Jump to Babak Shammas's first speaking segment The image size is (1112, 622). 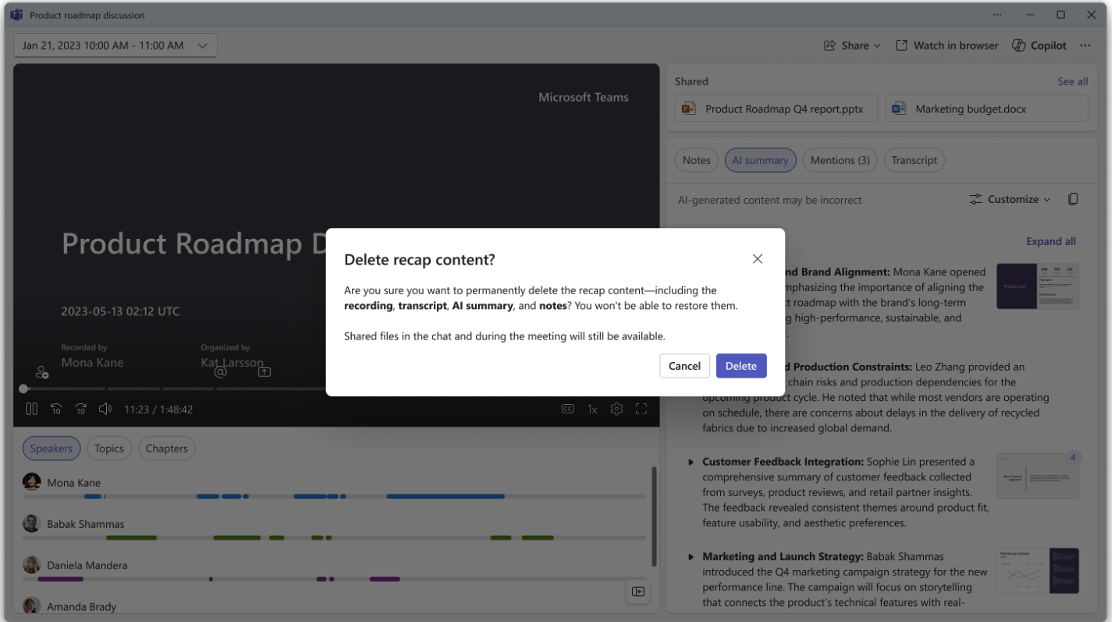point(131,538)
